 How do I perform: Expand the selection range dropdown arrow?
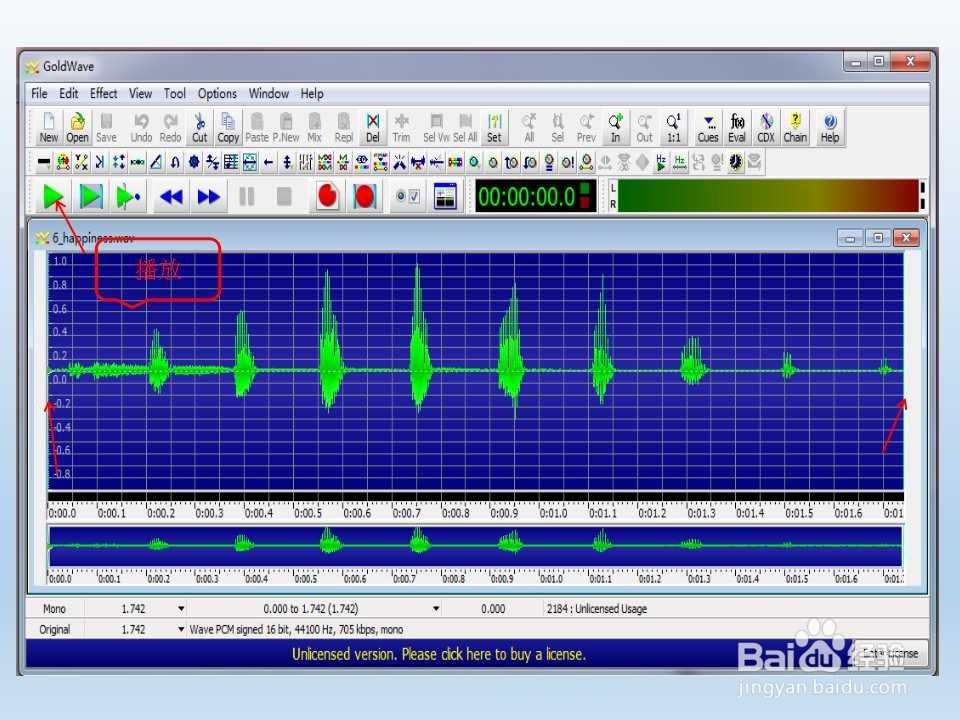436,609
